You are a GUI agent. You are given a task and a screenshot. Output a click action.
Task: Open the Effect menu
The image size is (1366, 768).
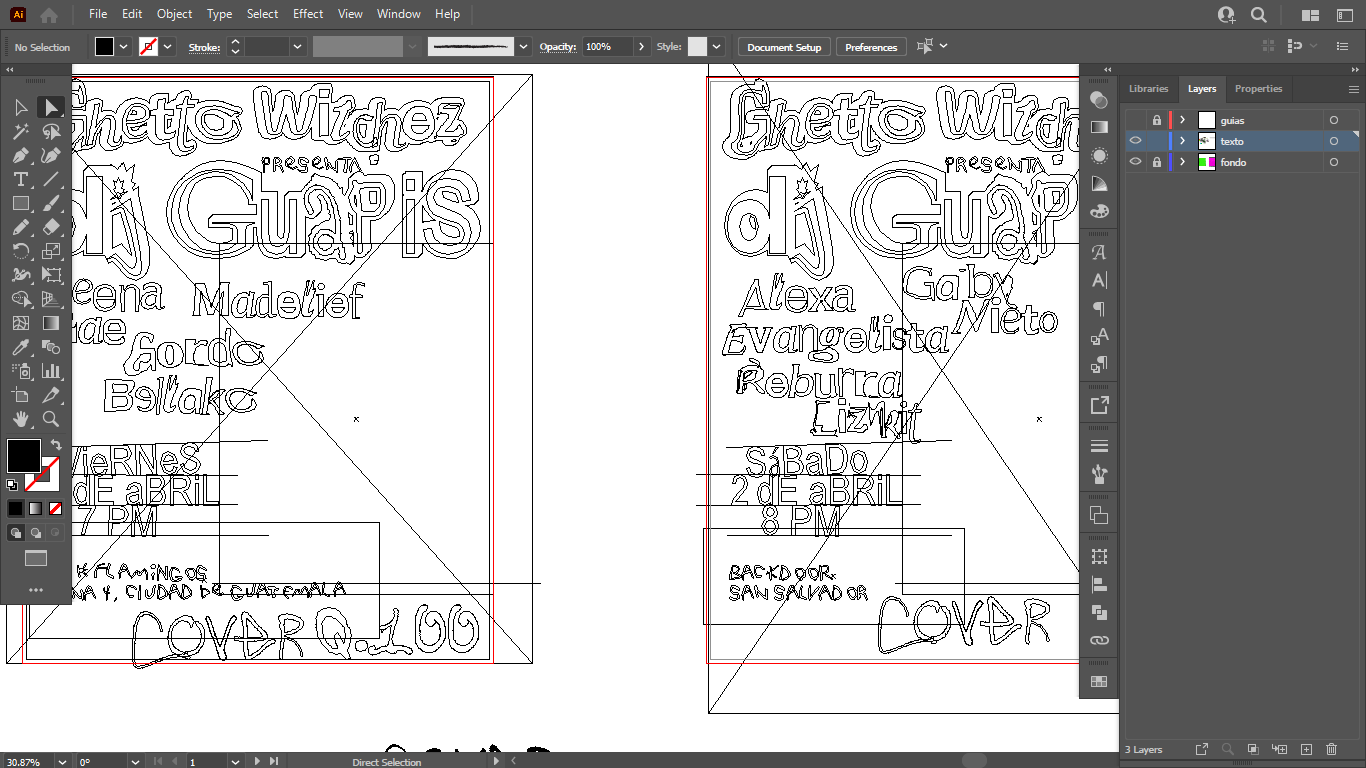[x=308, y=14]
